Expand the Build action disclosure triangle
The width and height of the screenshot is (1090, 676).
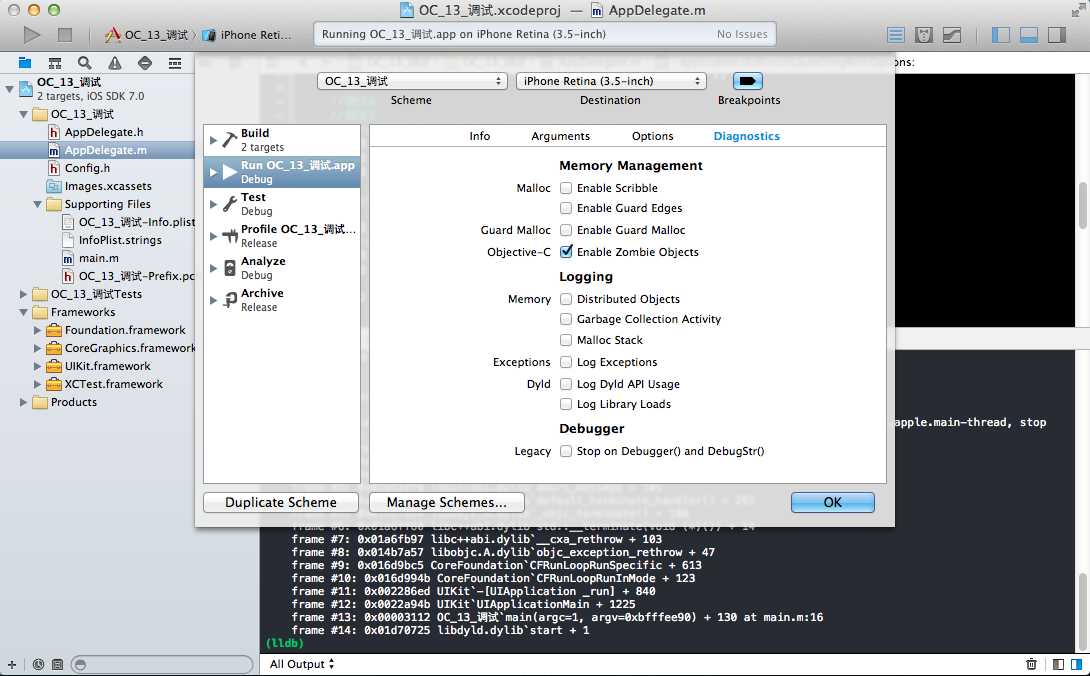(x=213, y=140)
